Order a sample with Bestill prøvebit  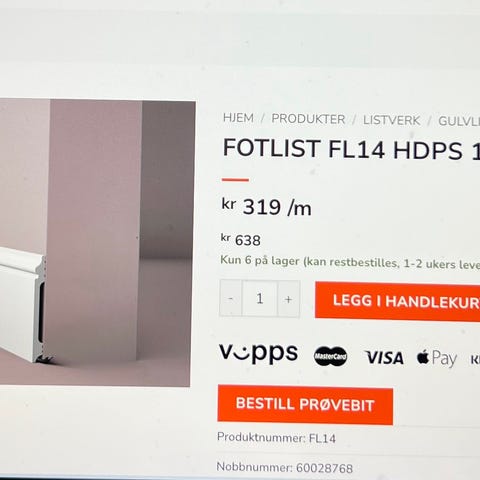pos(305,404)
